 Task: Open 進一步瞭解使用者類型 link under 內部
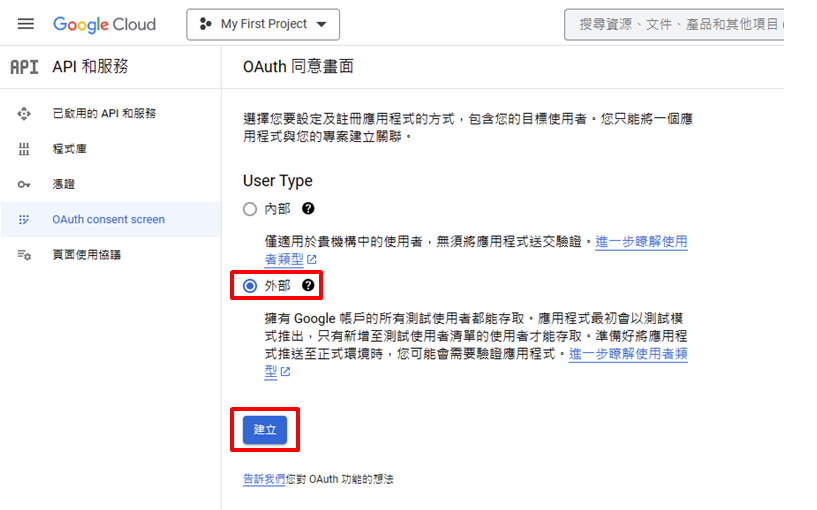click(641, 242)
